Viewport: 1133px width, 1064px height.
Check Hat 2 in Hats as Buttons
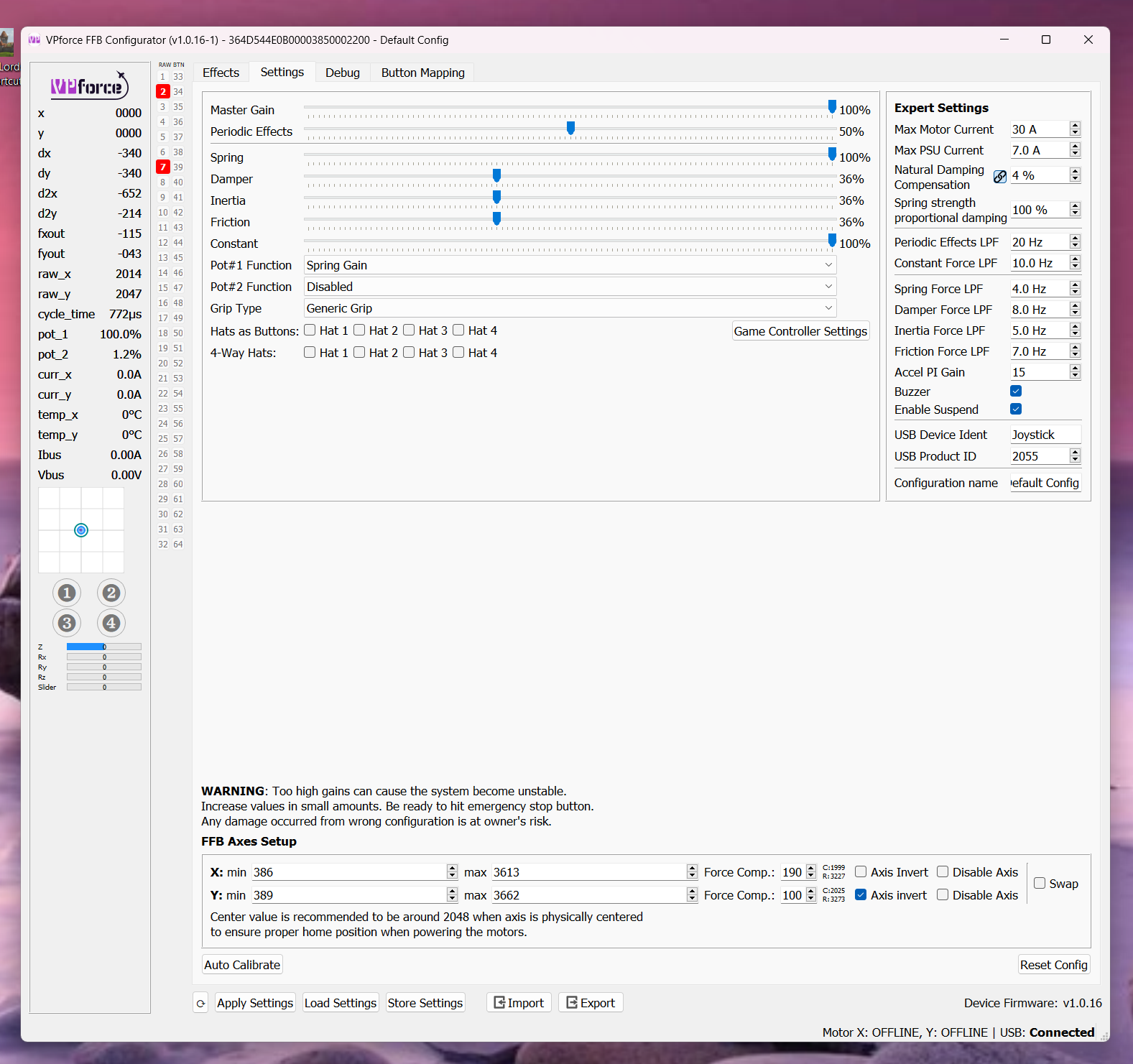pyautogui.click(x=359, y=330)
